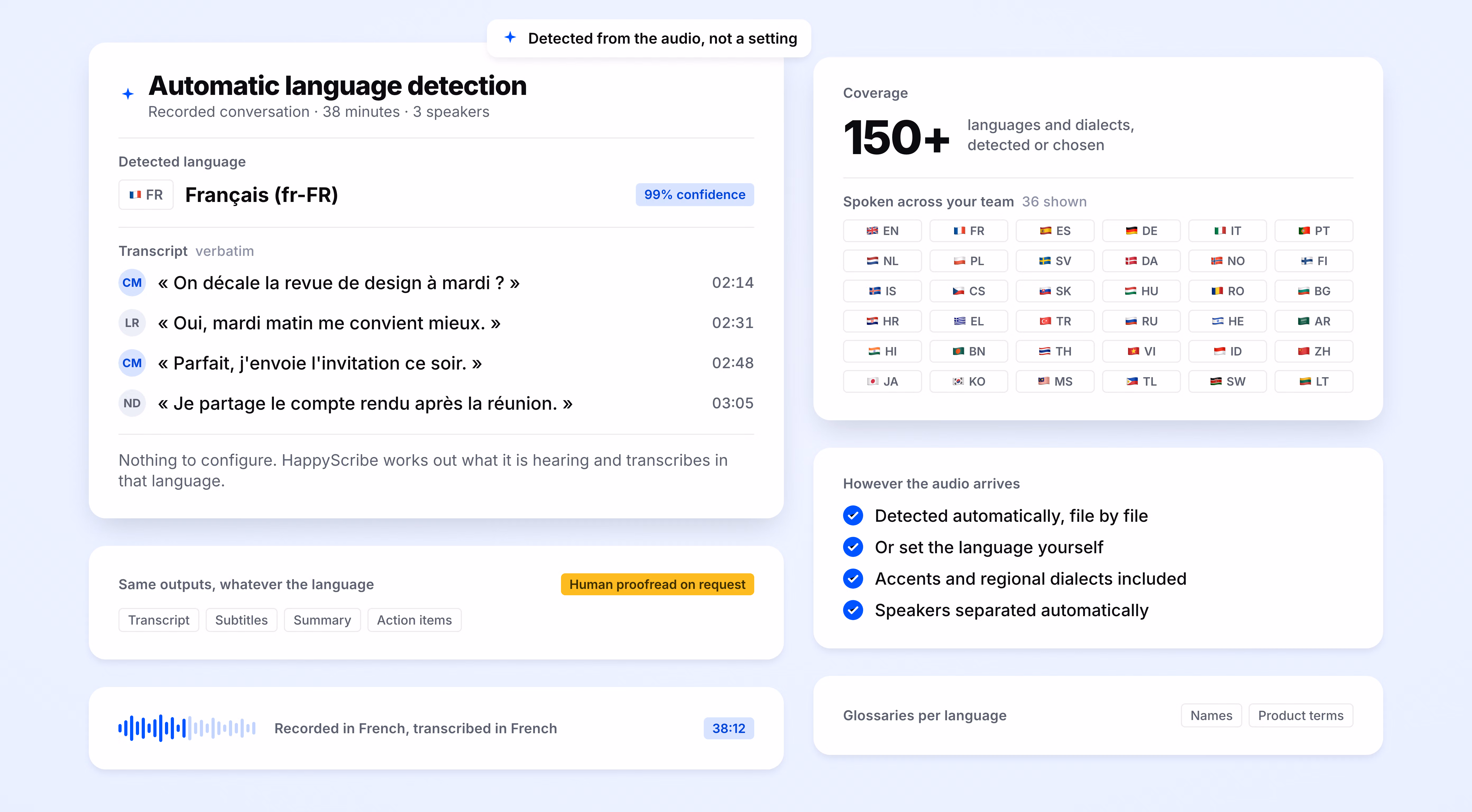Viewport: 1472px width, 812px height.
Task: Open the Action items output chip
Action: point(414,620)
